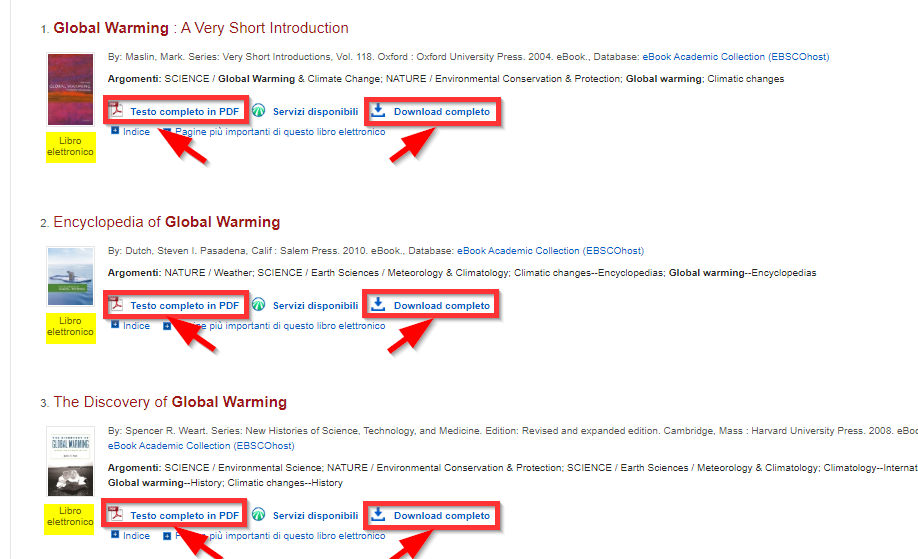918x559 pixels.
Task: Click Servizi disponibili icon for The Discovery of Global Warming
Action: coord(259,515)
